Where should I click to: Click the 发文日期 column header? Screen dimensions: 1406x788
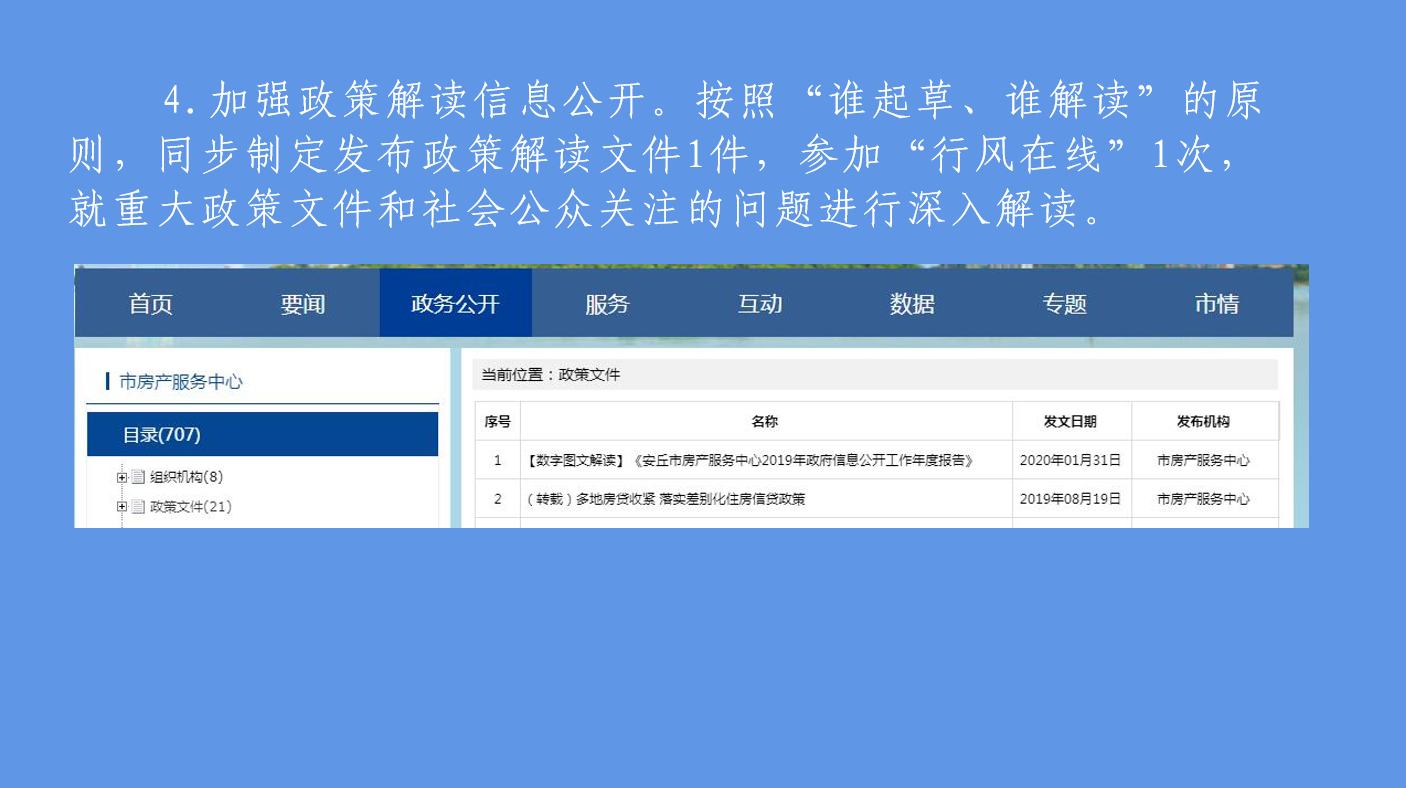[1071, 421]
